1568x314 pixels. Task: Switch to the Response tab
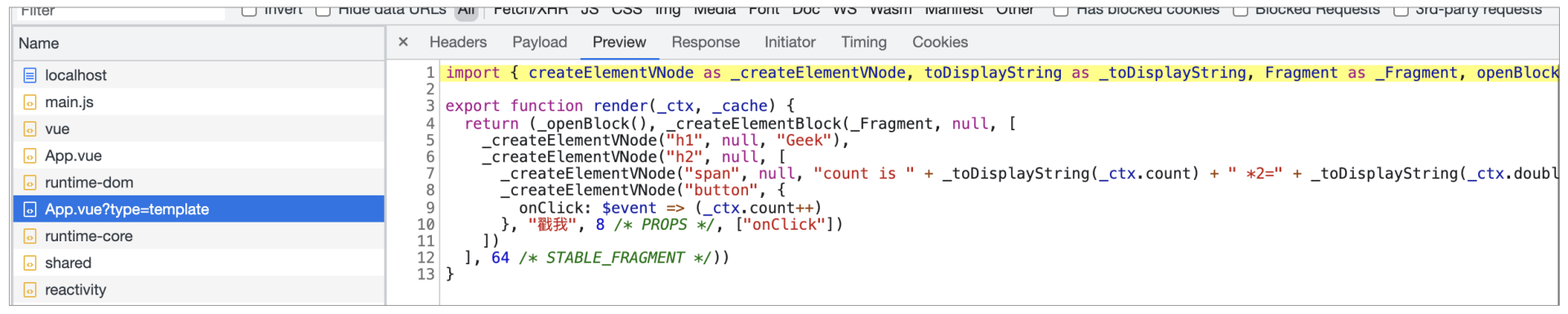pyautogui.click(x=706, y=42)
